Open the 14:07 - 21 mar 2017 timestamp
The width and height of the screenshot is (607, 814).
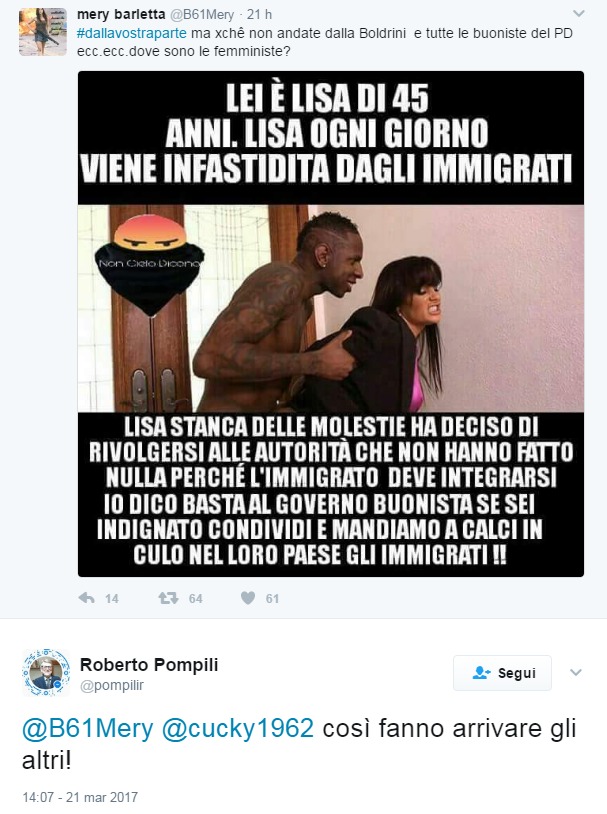(80, 797)
